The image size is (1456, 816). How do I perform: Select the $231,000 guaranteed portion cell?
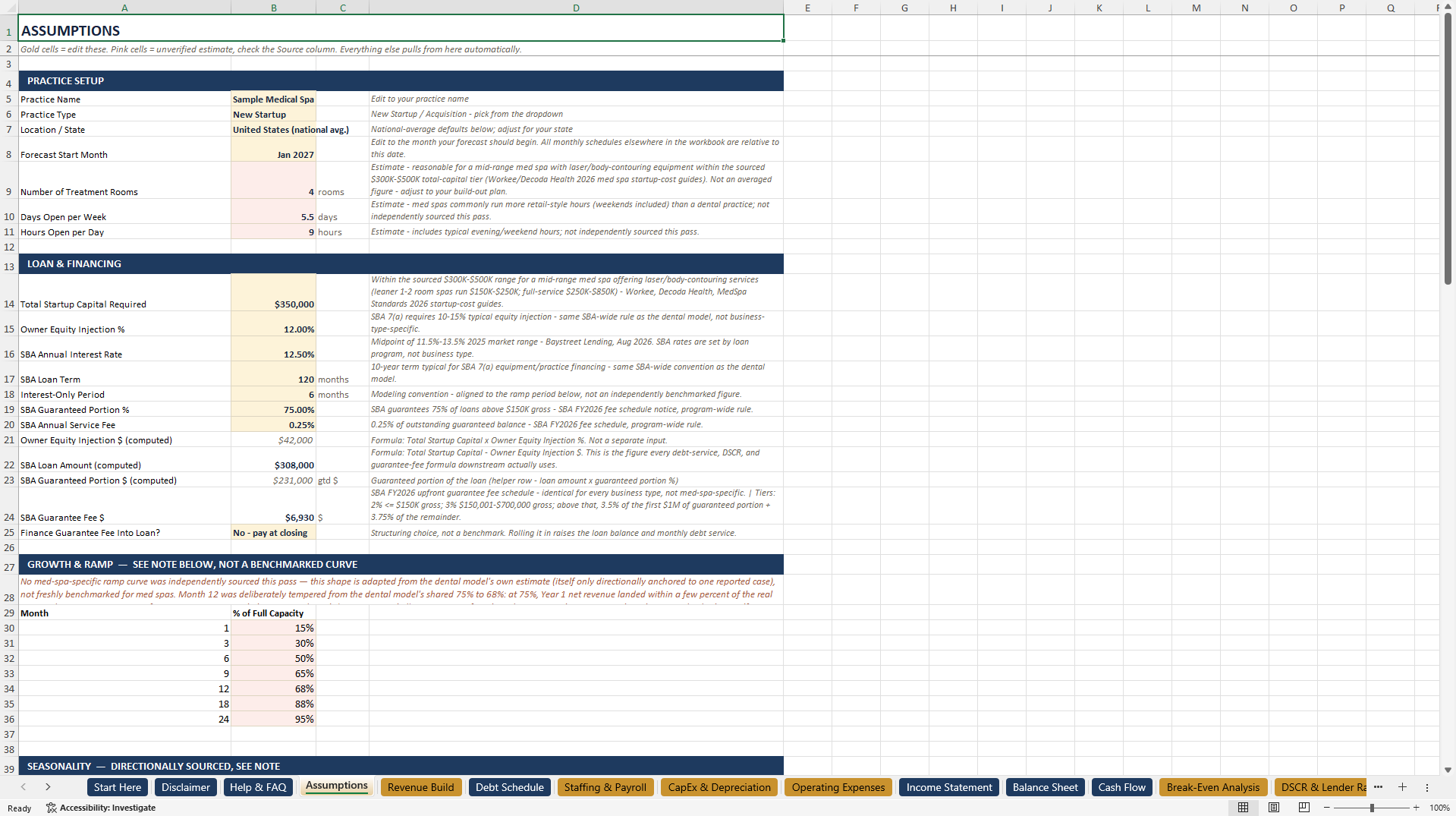[x=273, y=480]
